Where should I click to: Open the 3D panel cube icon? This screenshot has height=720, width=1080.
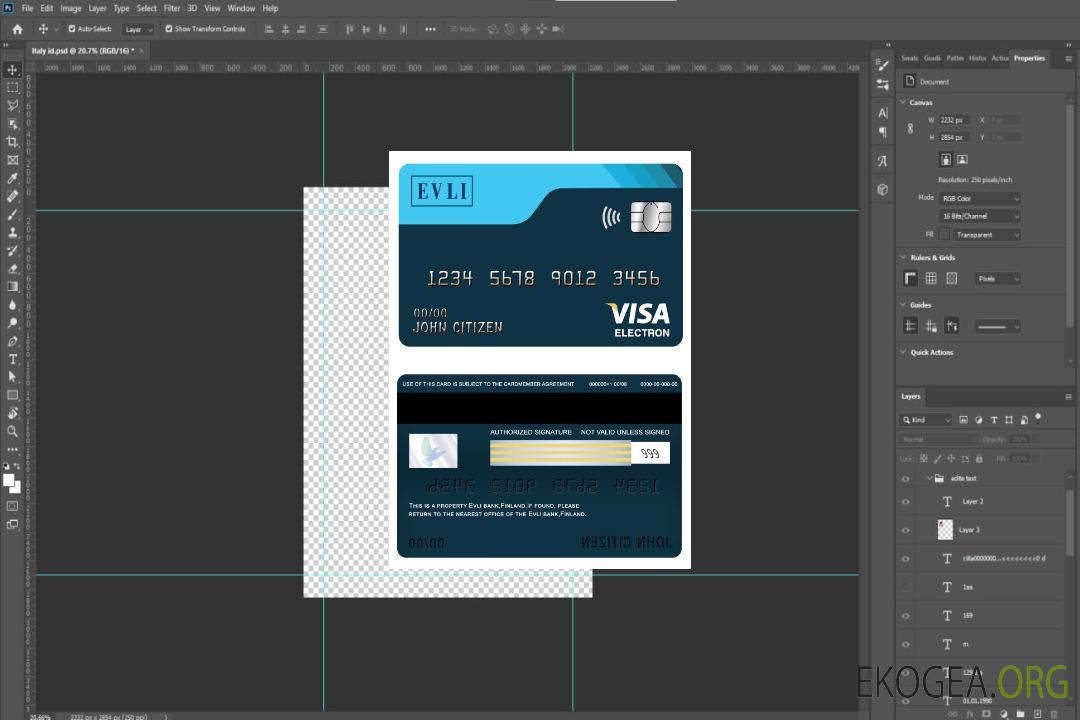click(x=882, y=189)
